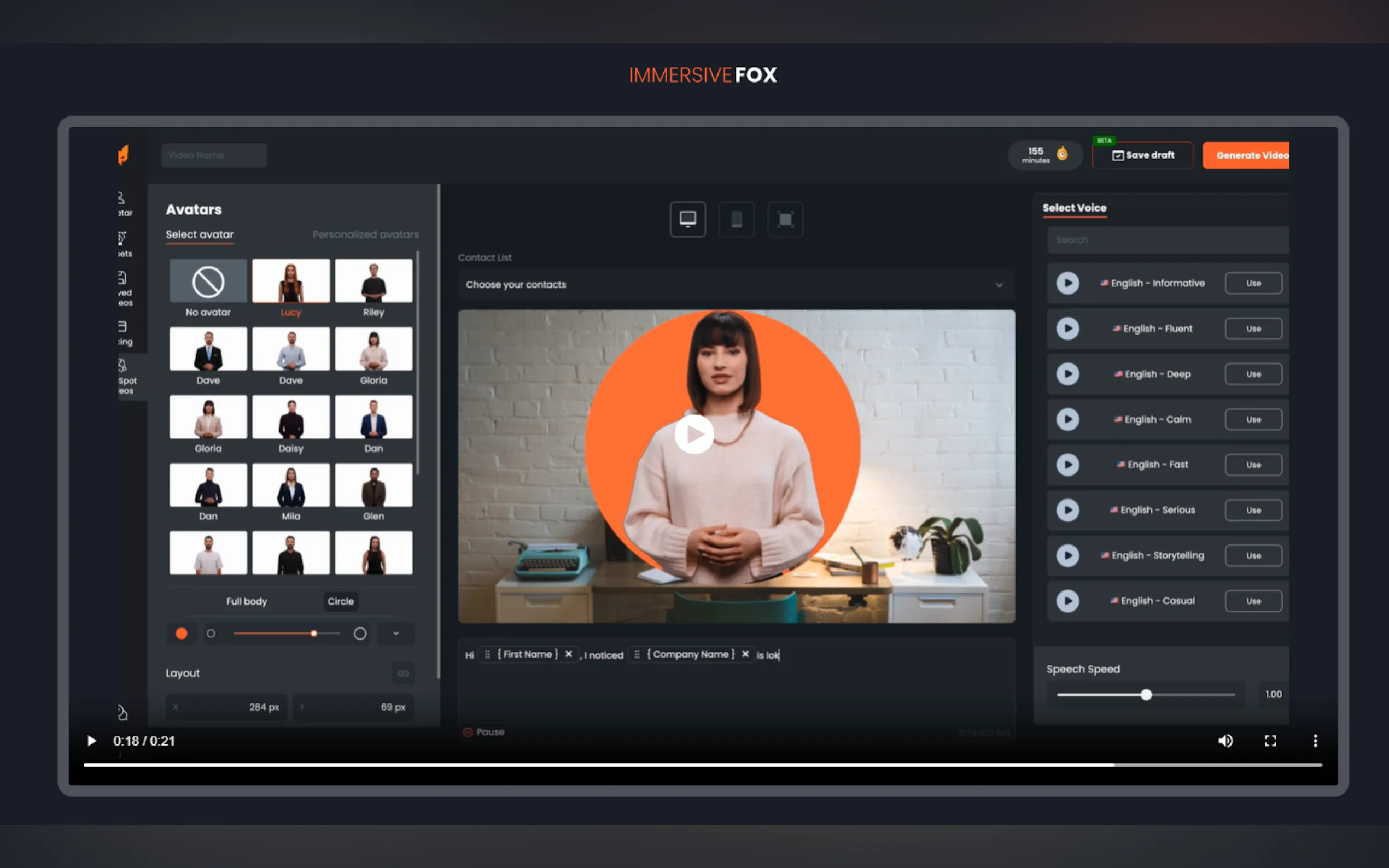Switch to the Select avatar tab
The image size is (1389, 868).
coord(199,234)
